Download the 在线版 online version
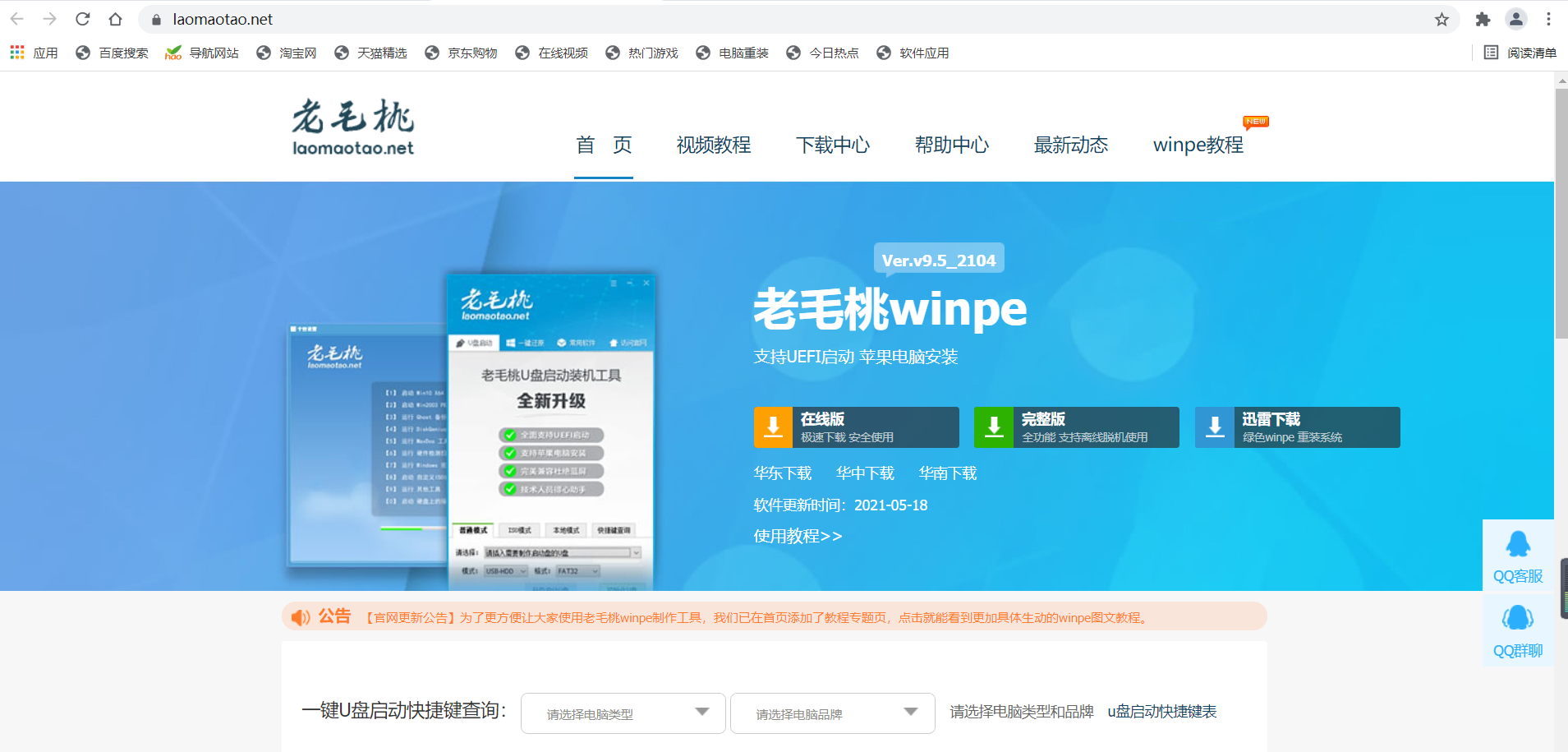The image size is (1568, 752). point(857,427)
